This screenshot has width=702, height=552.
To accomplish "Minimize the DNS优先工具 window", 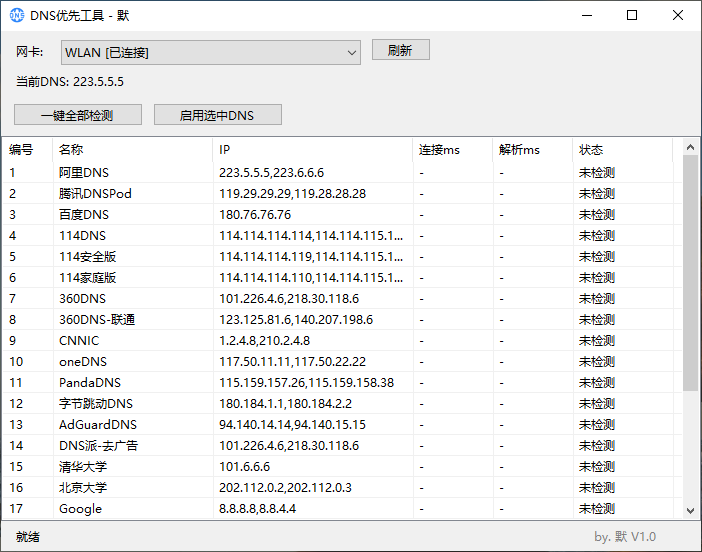I will (587, 15).
